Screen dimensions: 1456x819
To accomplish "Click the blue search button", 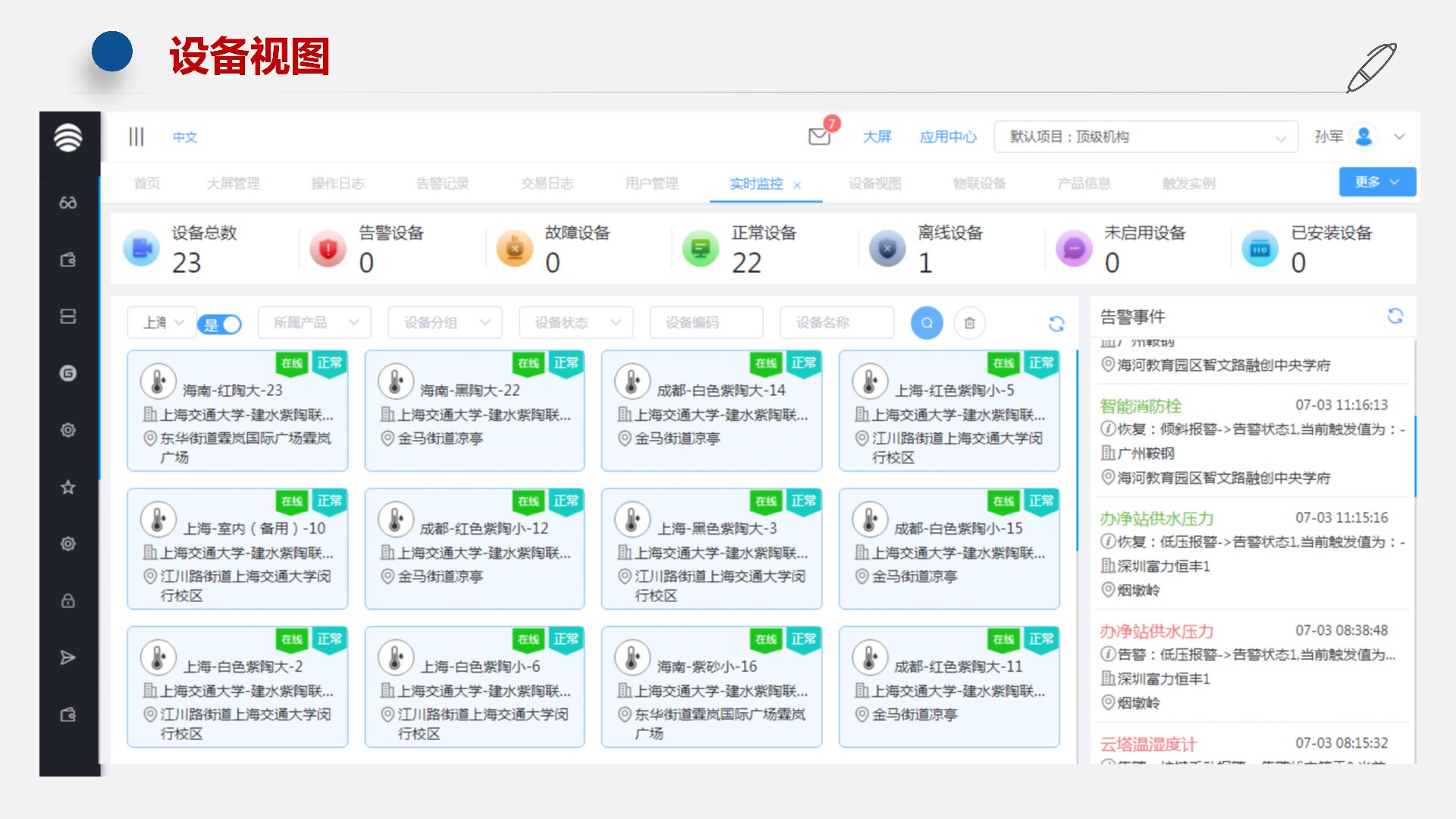I will (x=927, y=323).
